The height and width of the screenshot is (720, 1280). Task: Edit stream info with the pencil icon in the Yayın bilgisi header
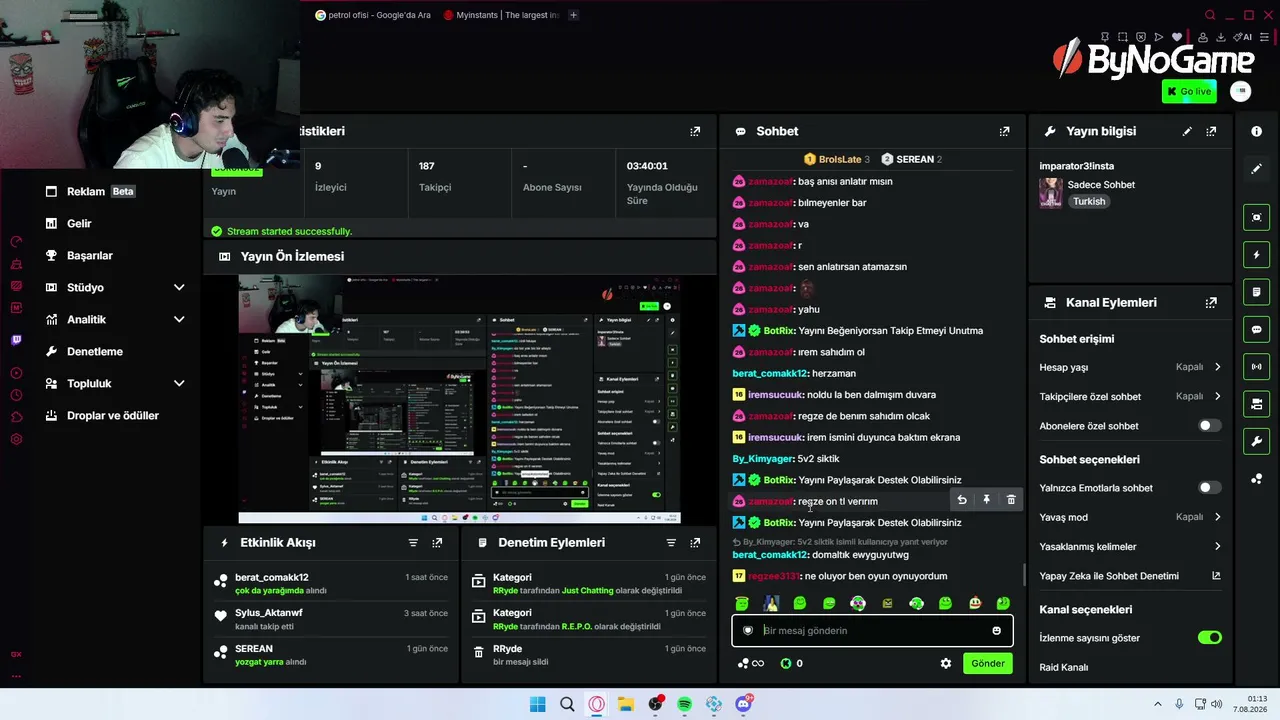click(1187, 131)
